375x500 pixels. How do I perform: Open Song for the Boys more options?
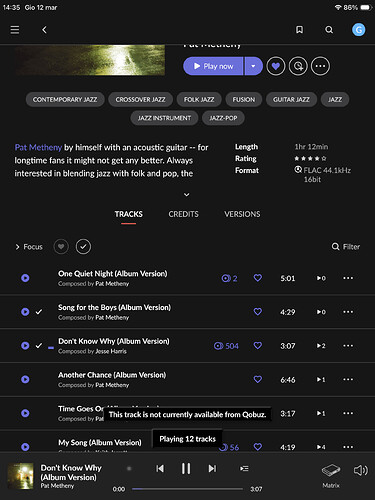pos(348,312)
